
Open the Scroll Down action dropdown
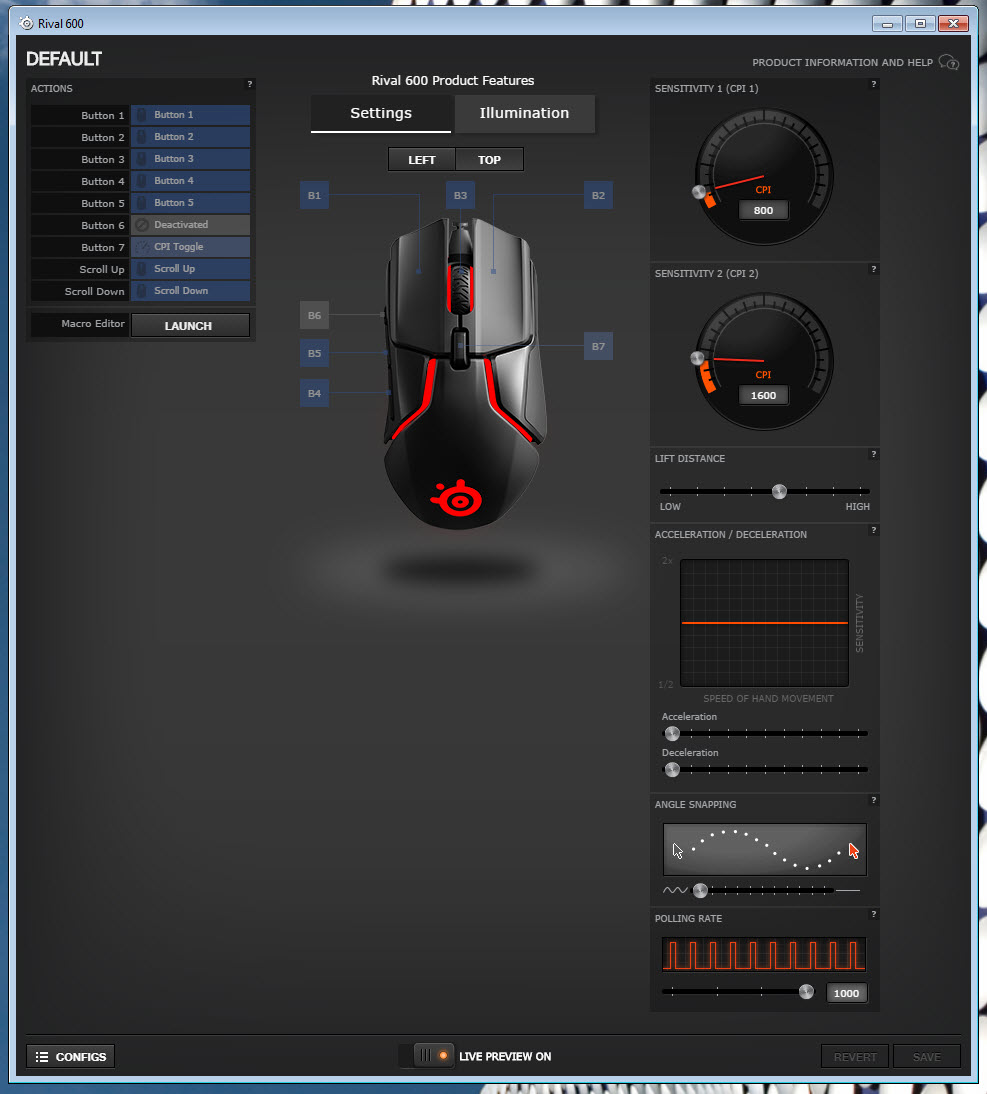[190, 291]
